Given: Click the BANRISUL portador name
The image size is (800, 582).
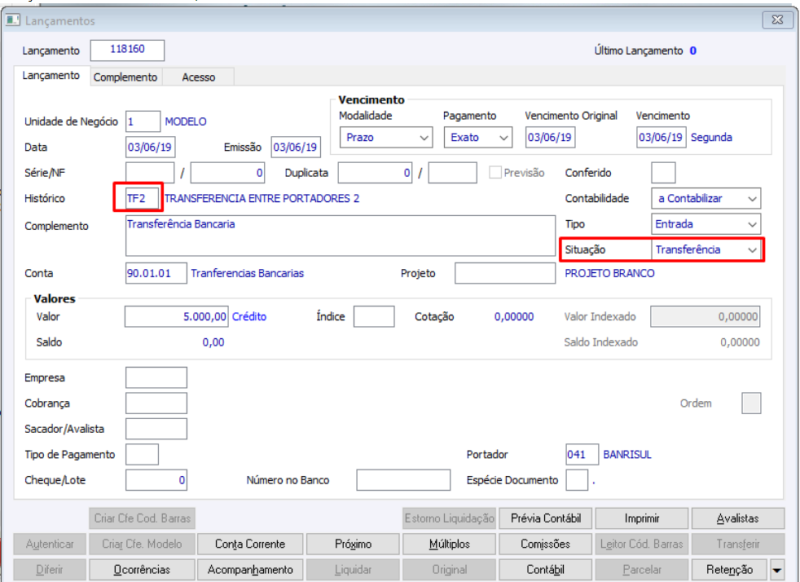Looking at the screenshot, I should coord(627,454).
